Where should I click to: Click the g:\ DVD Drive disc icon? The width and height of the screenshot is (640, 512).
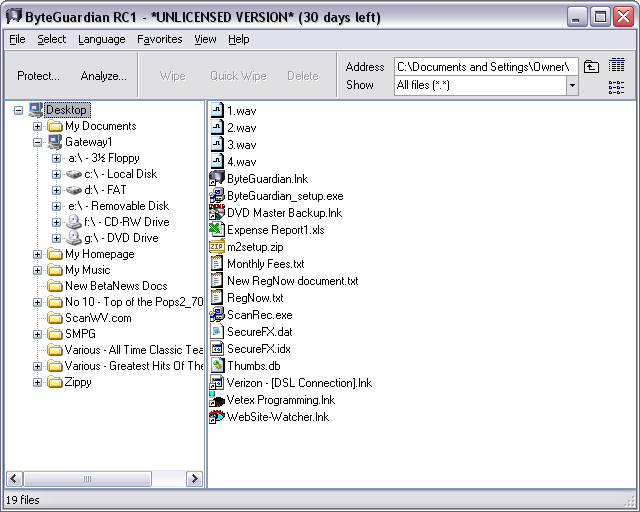(74, 238)
